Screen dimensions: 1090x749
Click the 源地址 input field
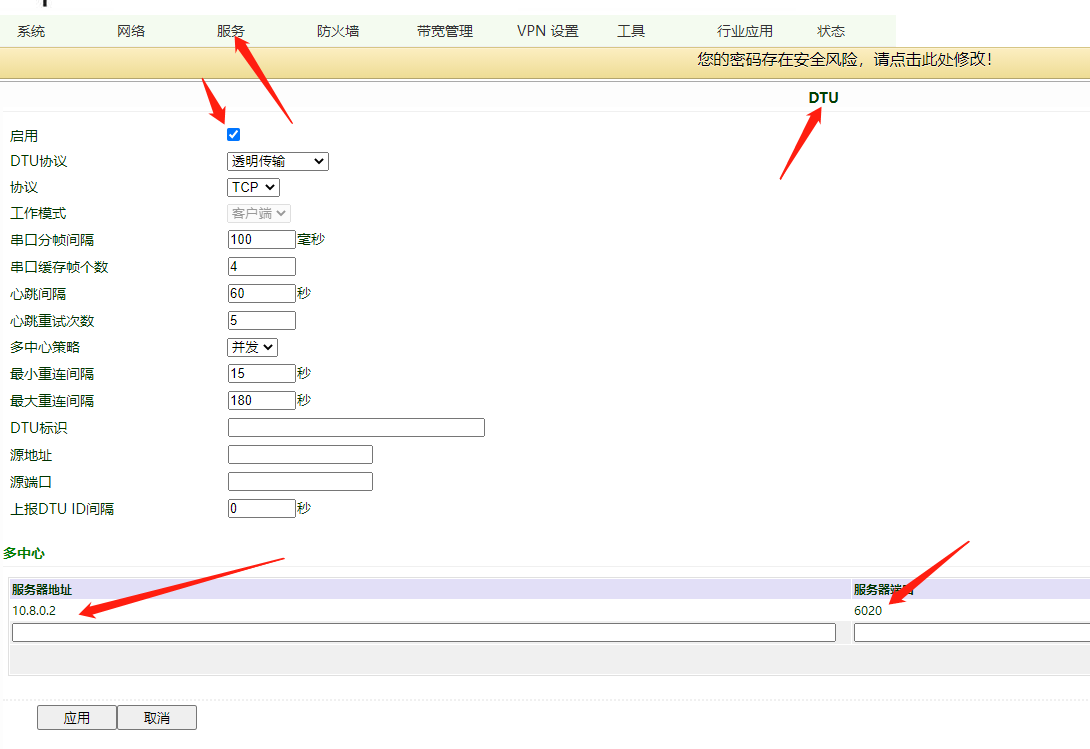[299, 454]
